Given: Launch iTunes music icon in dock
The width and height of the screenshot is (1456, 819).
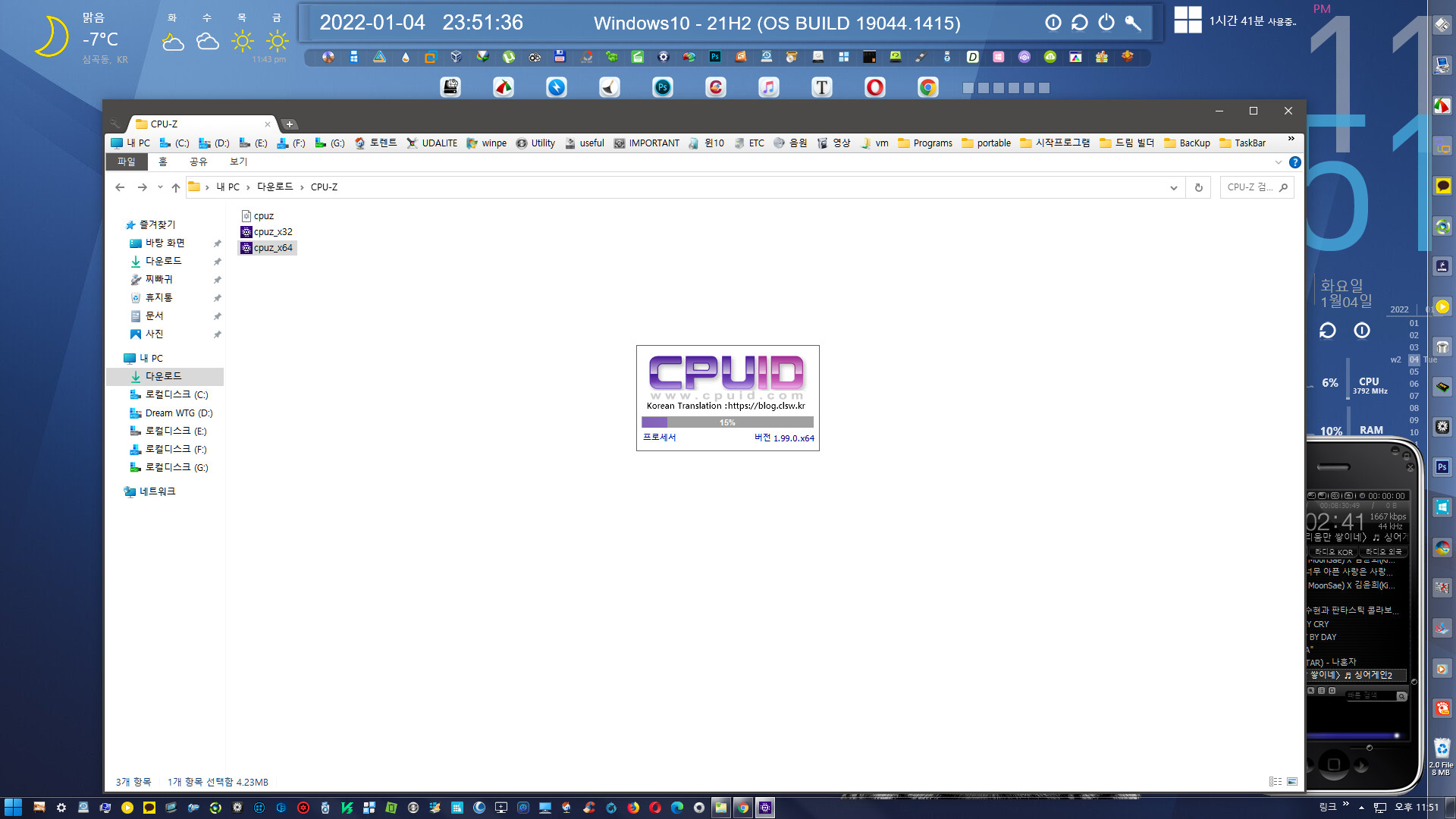Looking at the screenshot, I should (769, 88).
